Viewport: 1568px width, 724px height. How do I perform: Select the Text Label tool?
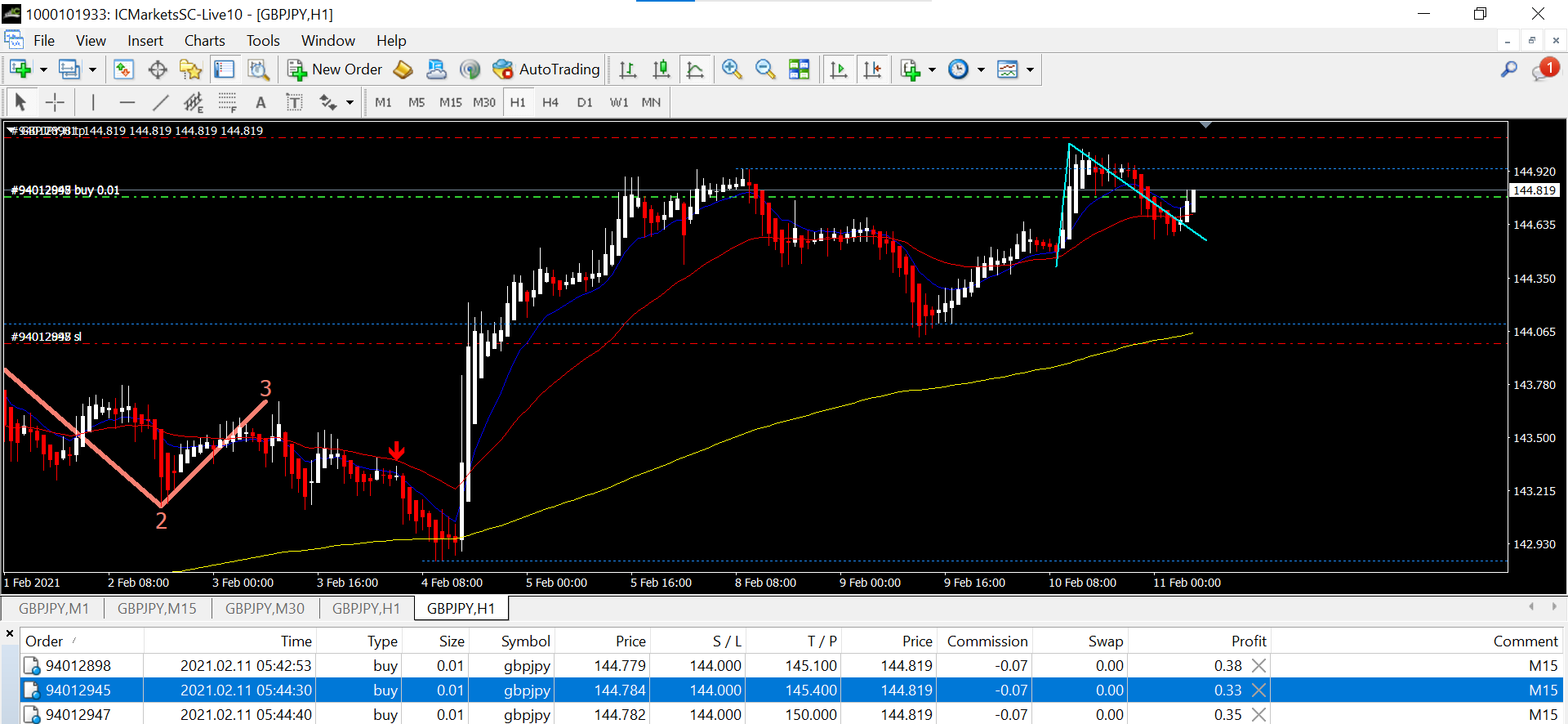coord(294,102)
